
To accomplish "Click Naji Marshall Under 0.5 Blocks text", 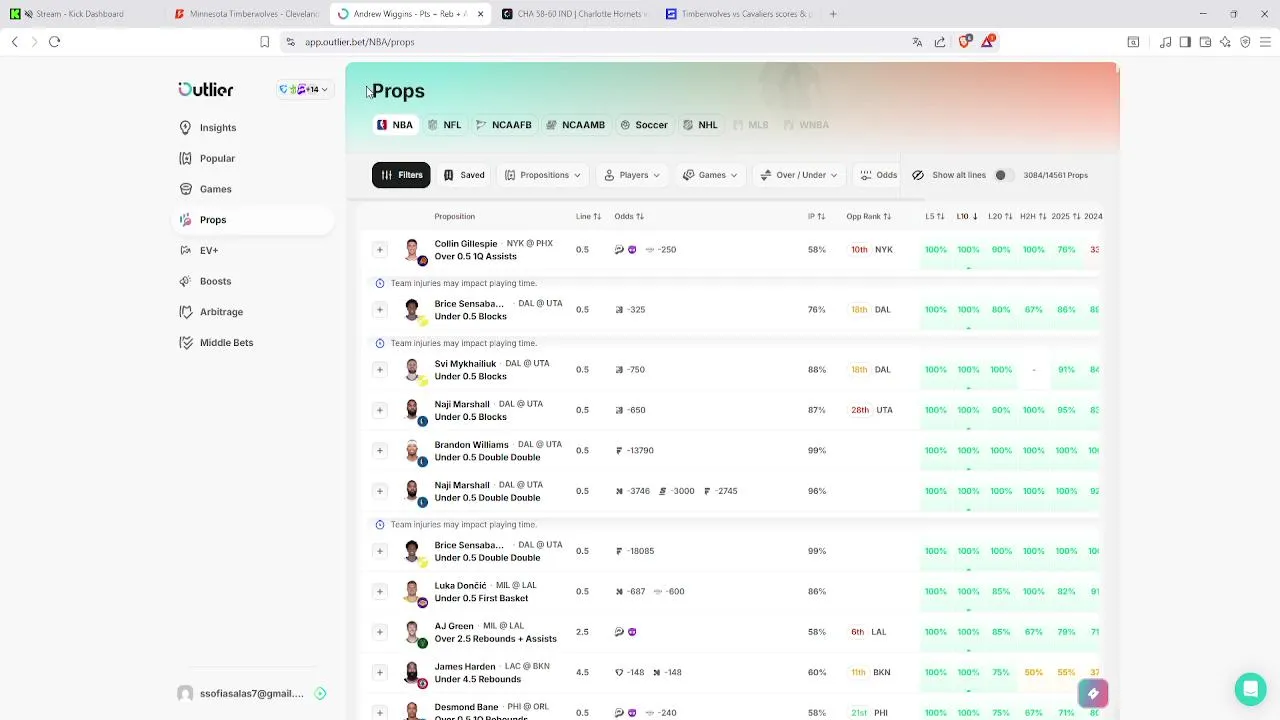I will pos(470,417).
